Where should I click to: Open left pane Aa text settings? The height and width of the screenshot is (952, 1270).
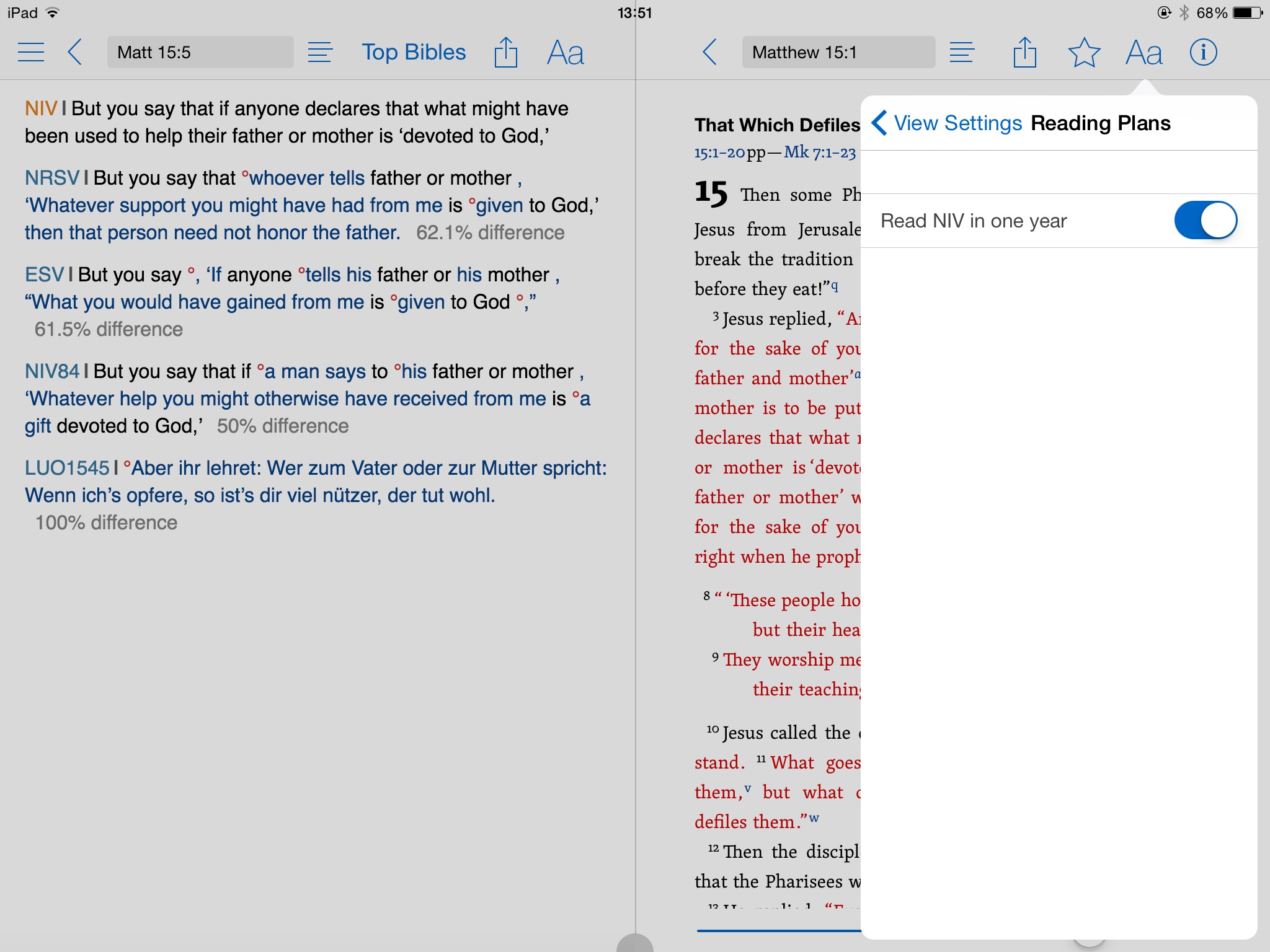coord(566,52)
